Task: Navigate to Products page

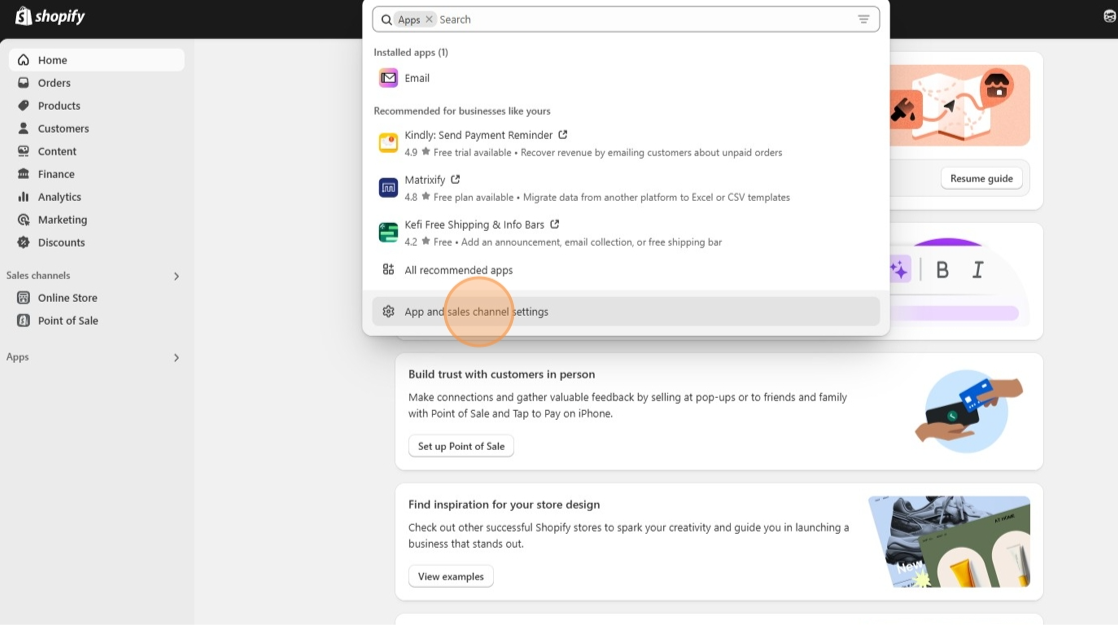Action: pos(59,106)
